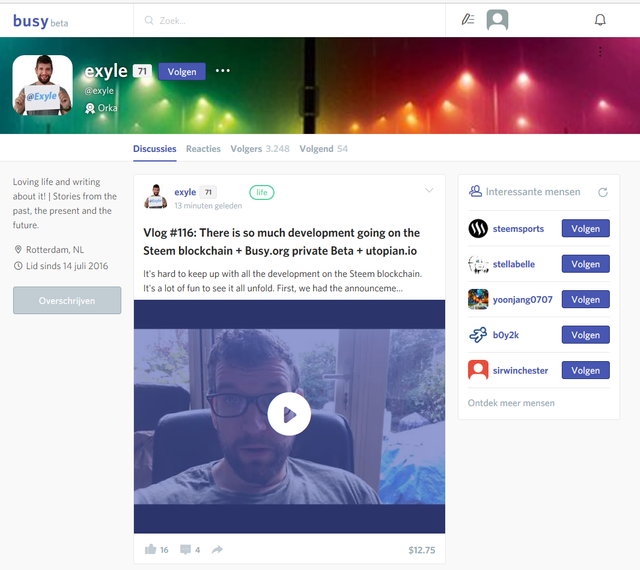Follow sirwinchester via Volgen
The width and height of the screenshot is (640, 570).
[x=586, y=370]
